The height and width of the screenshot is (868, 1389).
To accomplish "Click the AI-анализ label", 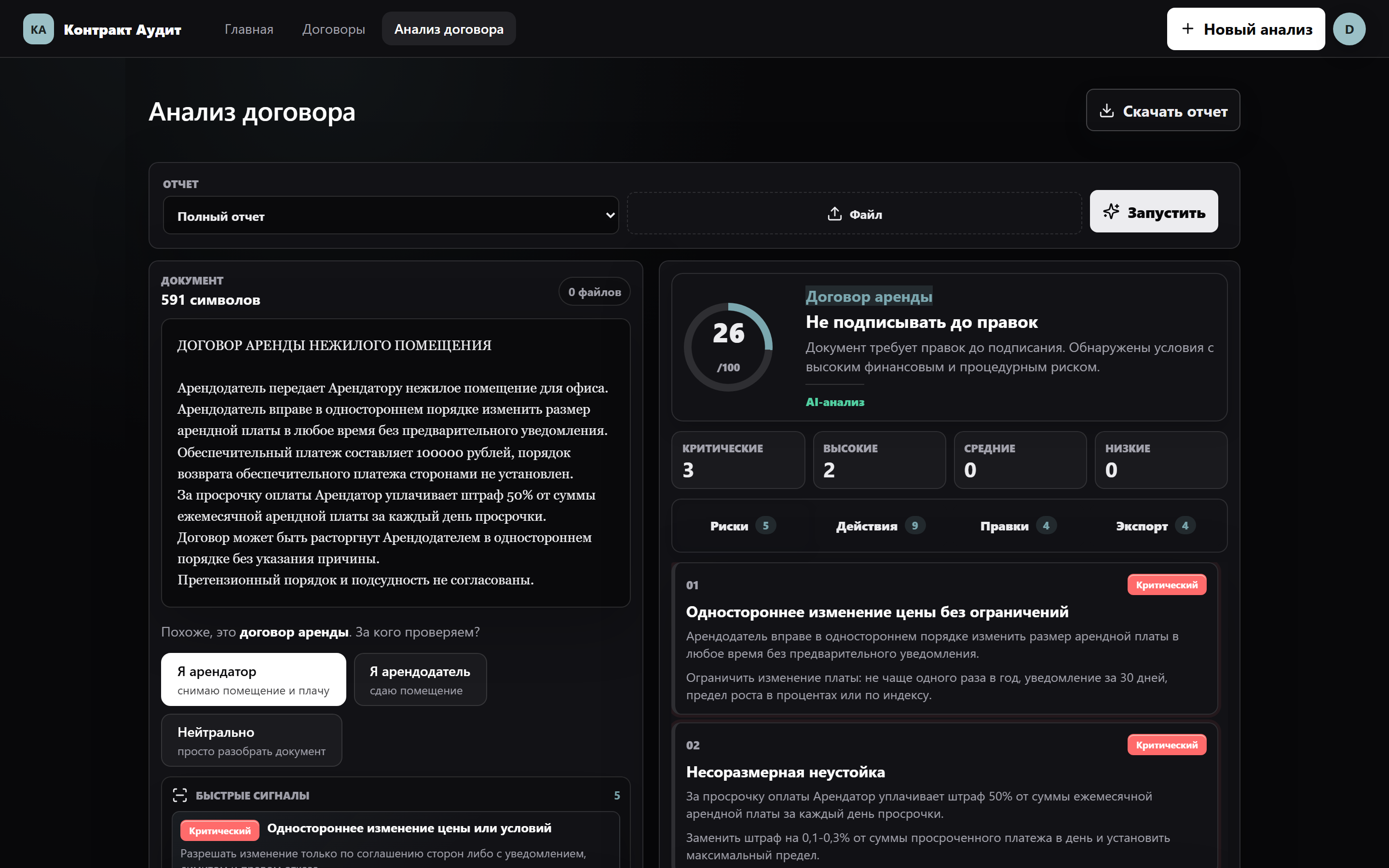I will click(834, 402).
